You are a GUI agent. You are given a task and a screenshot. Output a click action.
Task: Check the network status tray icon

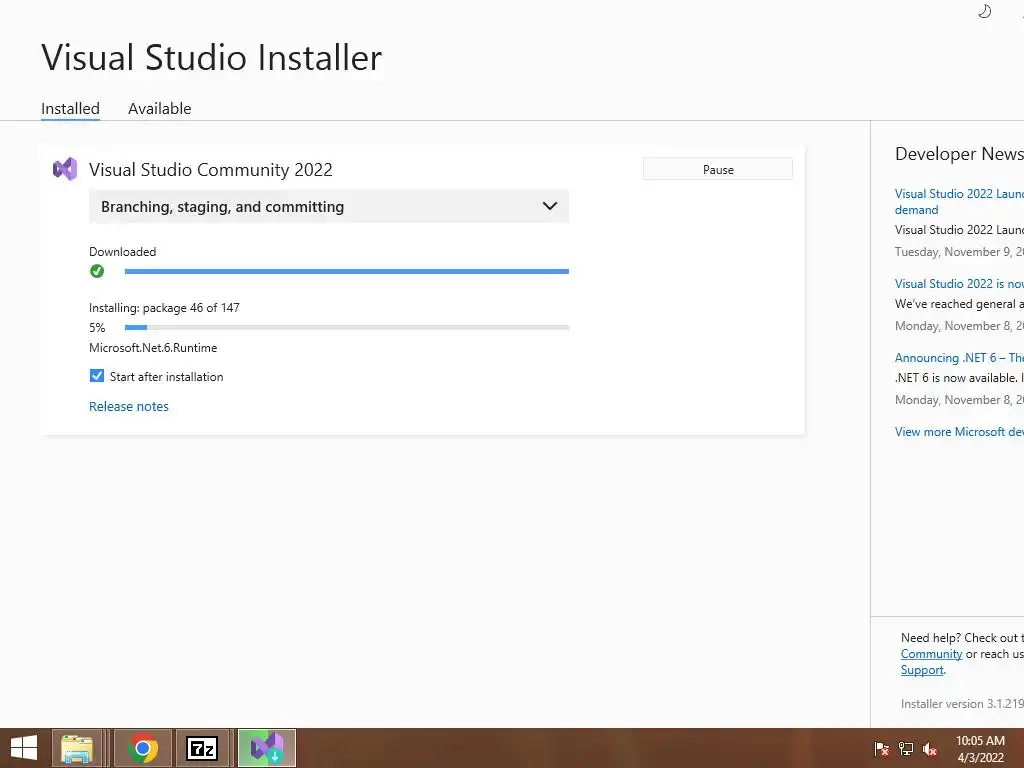tap(906, 748)
